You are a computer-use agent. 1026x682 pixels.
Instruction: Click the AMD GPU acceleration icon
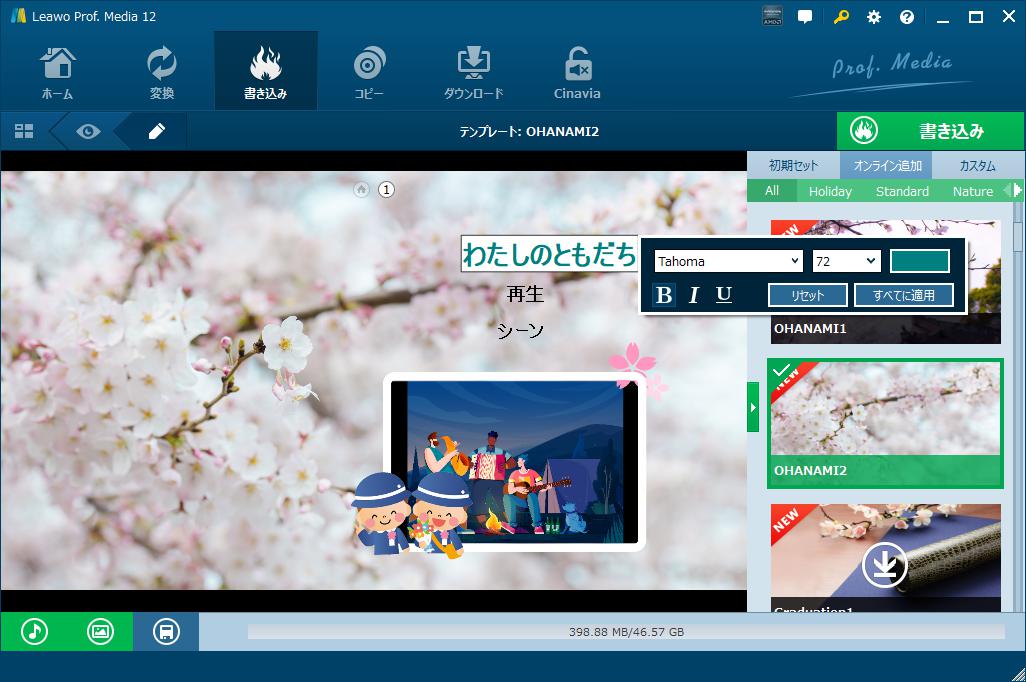coord(772,17)
